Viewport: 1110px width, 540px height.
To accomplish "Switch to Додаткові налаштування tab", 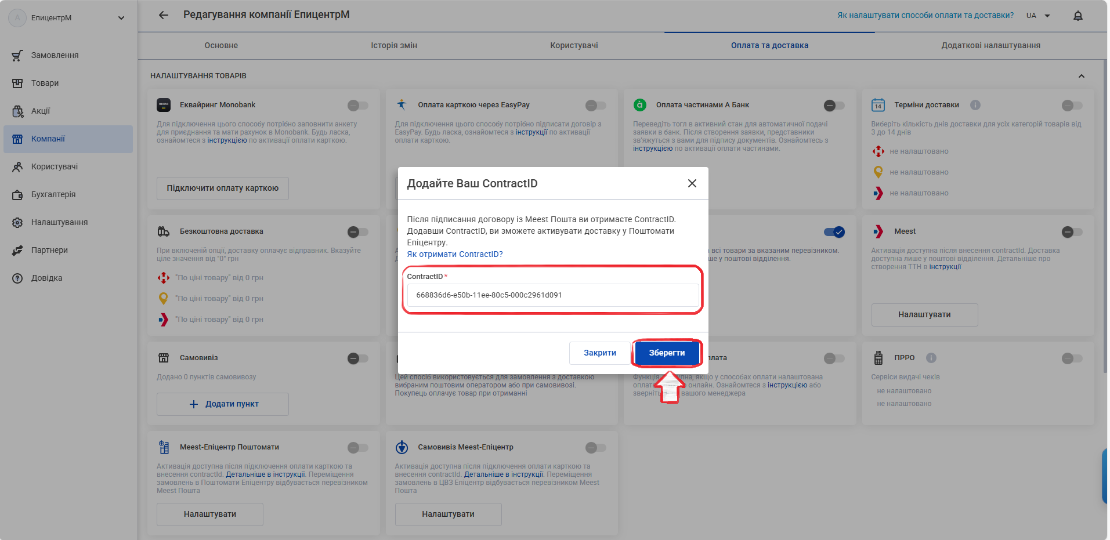I will click(x=990, y=45).
